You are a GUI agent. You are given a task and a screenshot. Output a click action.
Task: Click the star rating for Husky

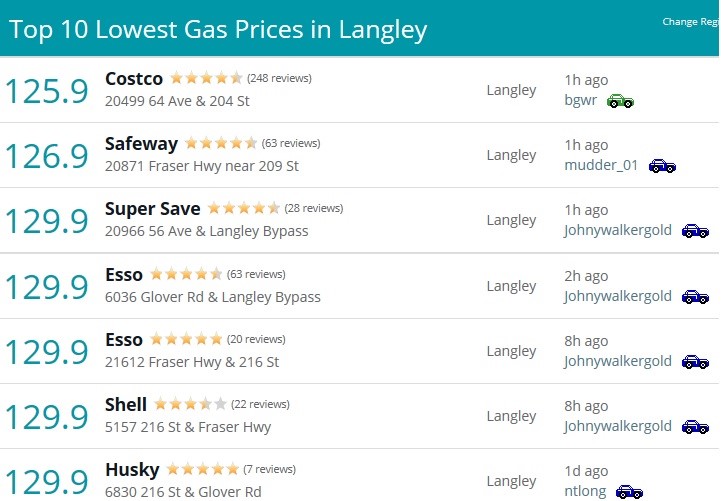pyautogui.click(x=202, y=469)
